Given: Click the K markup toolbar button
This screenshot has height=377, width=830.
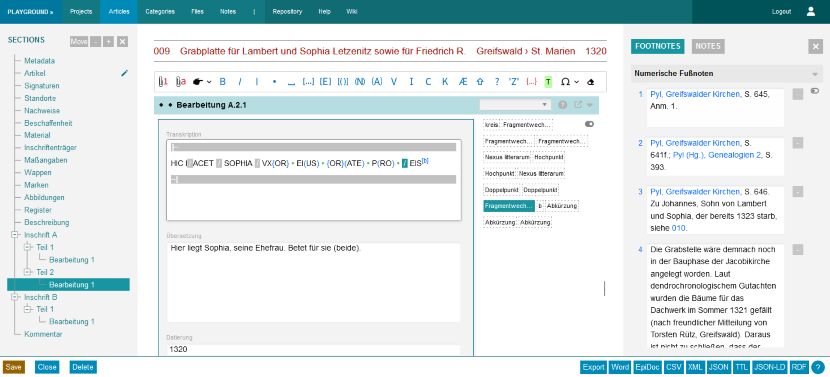Looking at the screenshot, I should (445, 82).
